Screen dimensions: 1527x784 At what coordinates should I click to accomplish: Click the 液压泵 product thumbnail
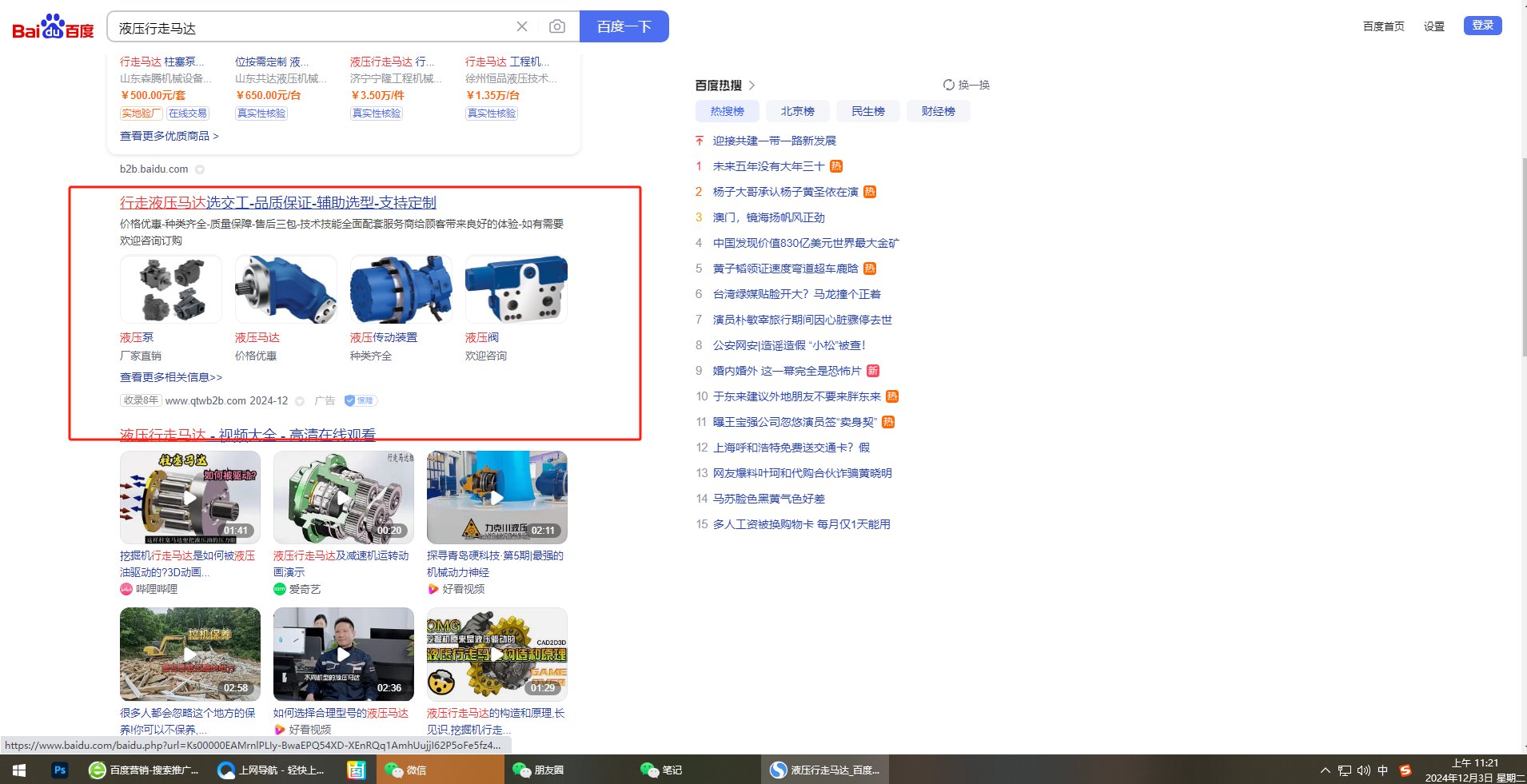[x=171, y=289]
